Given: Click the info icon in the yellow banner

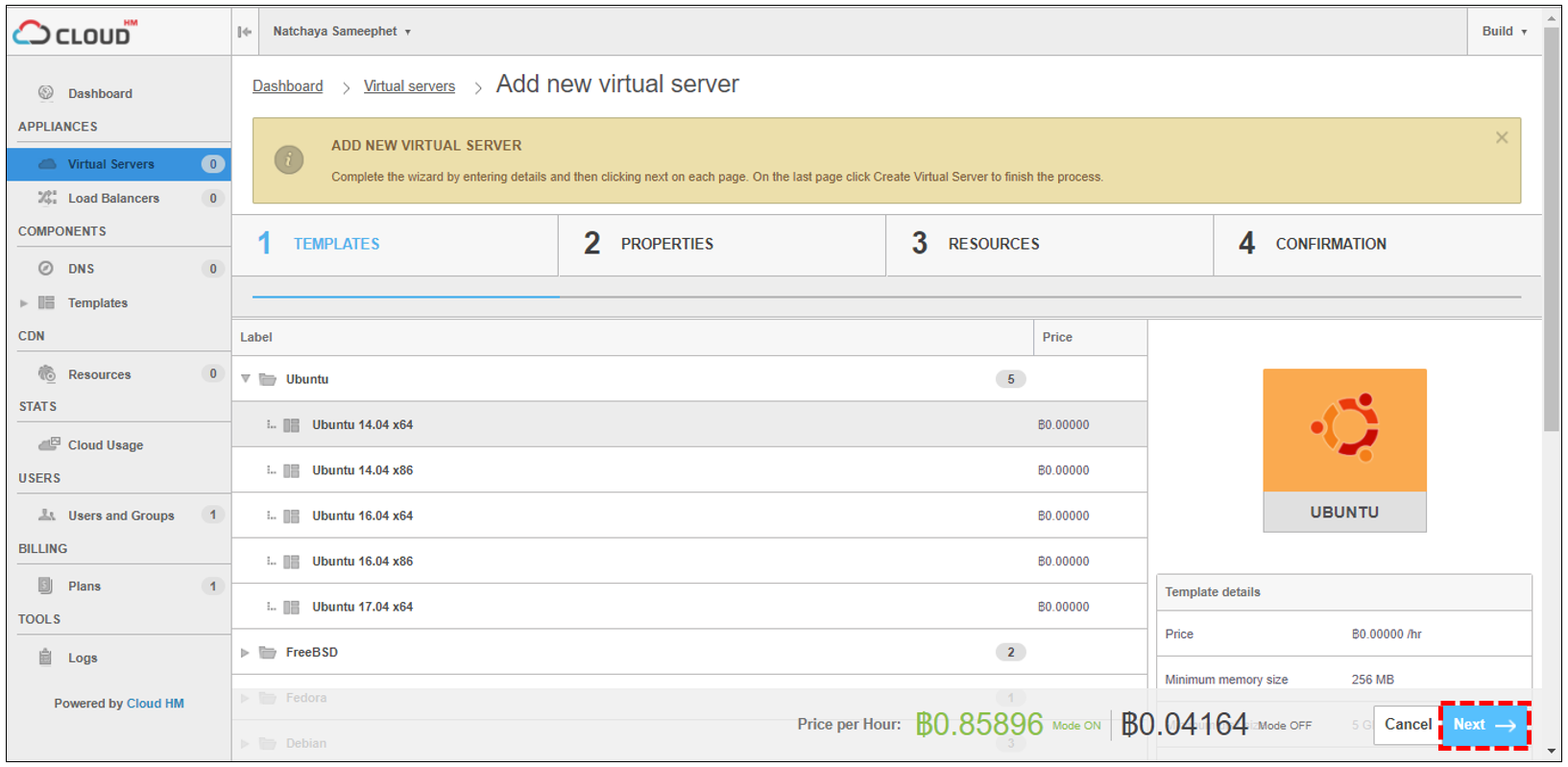Looking at the screenshot, I should point(289,160).
